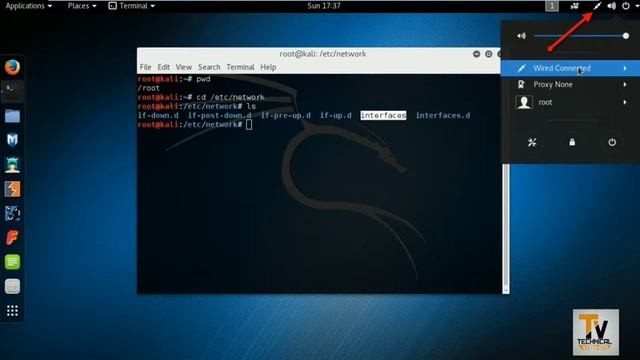Image resolution: width=640 pixels, height=360 pixels.
Task: Open the Terminal menu in terminal window
Action: (x=240, y=67)
